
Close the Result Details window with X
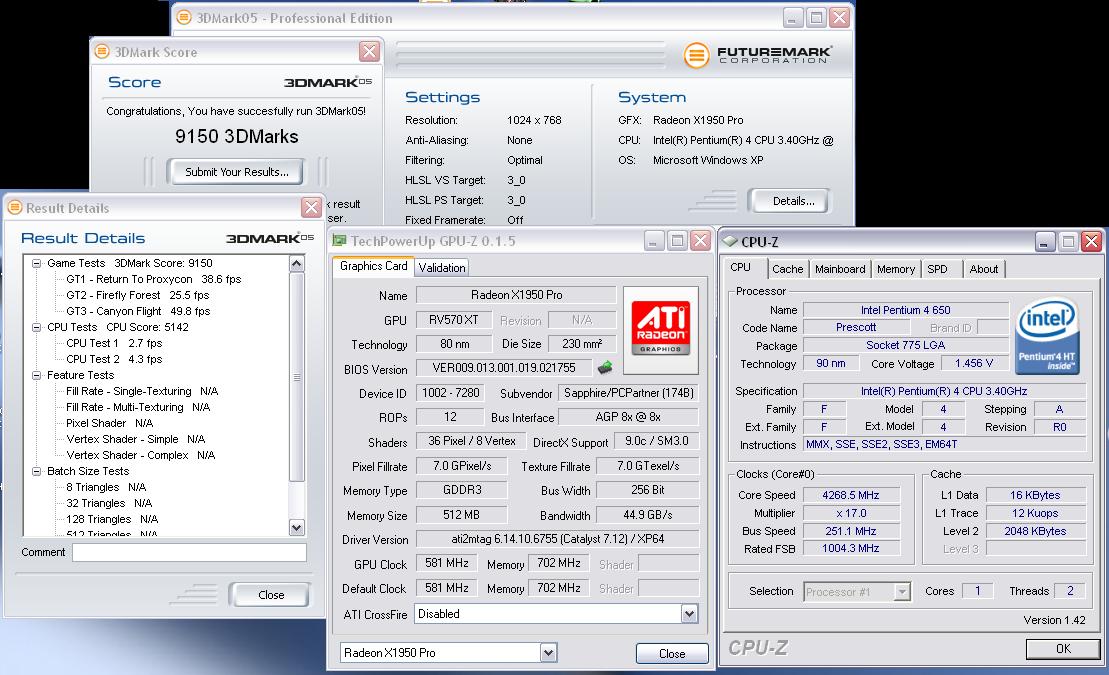(311, 207)
